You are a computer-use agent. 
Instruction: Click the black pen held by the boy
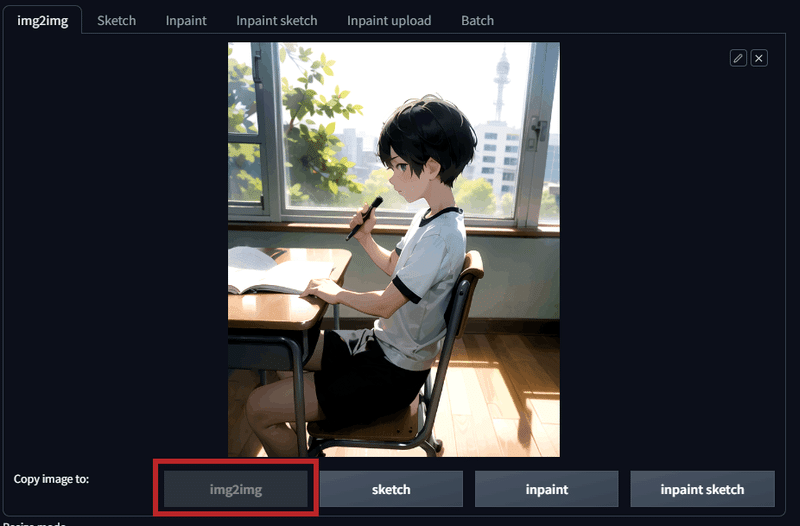point(364,218)
